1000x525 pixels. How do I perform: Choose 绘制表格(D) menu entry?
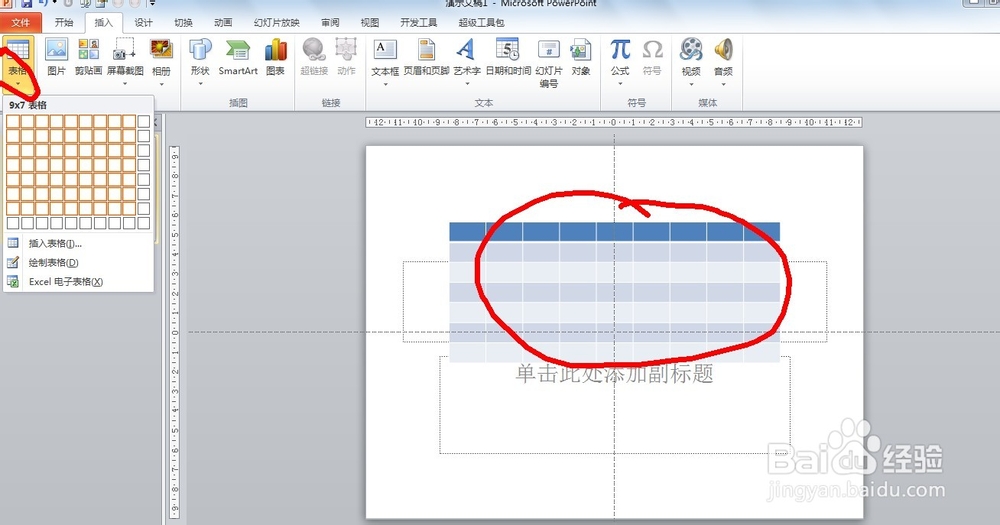[x=78, y=262]
